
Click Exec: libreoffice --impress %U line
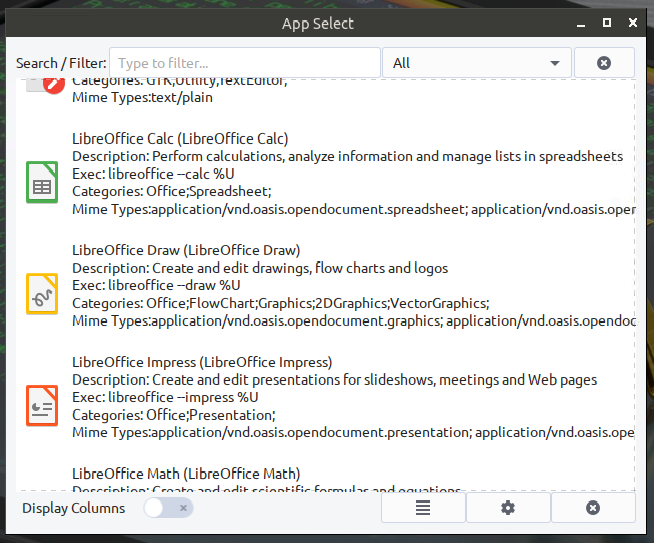(x=165, y=397)
